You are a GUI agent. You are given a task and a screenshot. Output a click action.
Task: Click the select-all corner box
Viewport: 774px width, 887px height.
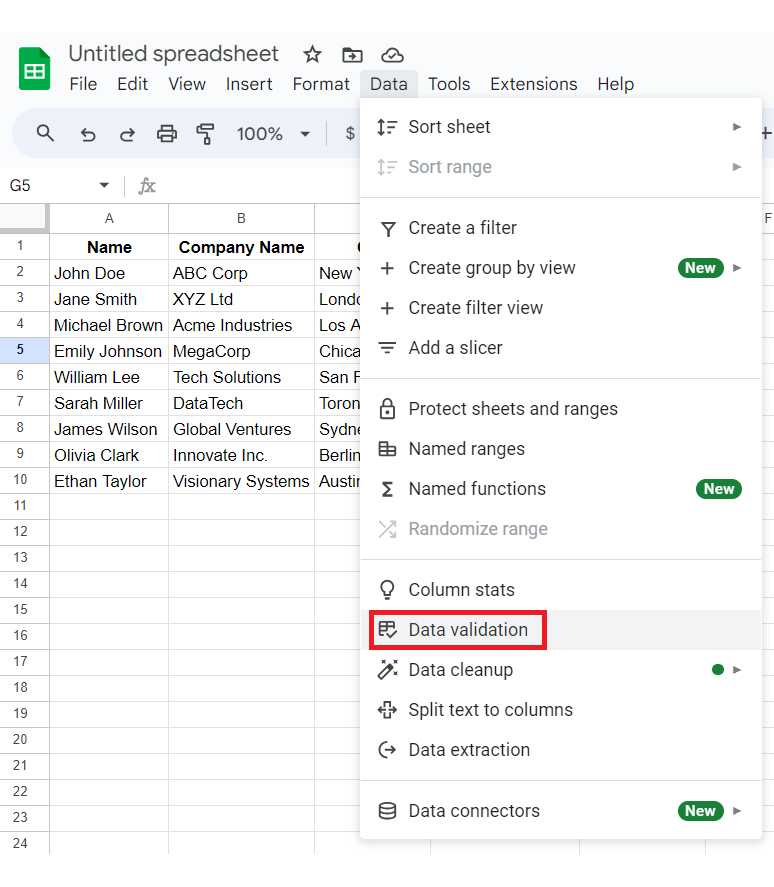click(23, 218)
